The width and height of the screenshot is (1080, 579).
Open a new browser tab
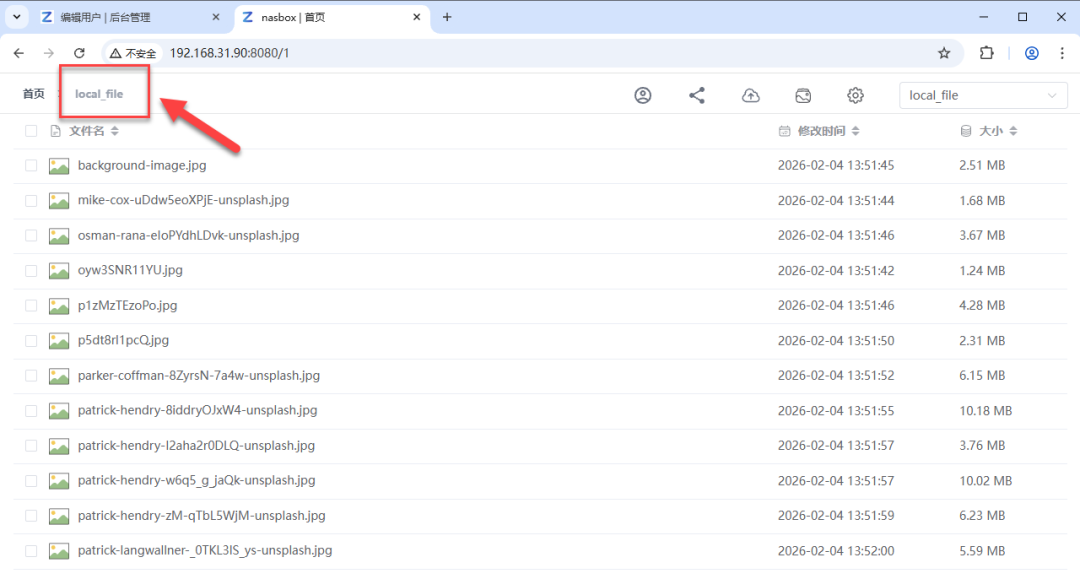pyautogui.click(x=447, y=17)
